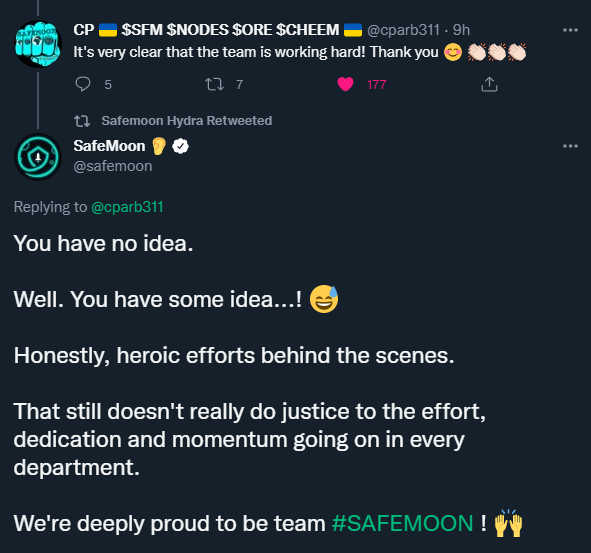Click the reply icon under CP's tweet
This screenshot has height=553, width=591.
pyautogui.click(x=83, y=84)
